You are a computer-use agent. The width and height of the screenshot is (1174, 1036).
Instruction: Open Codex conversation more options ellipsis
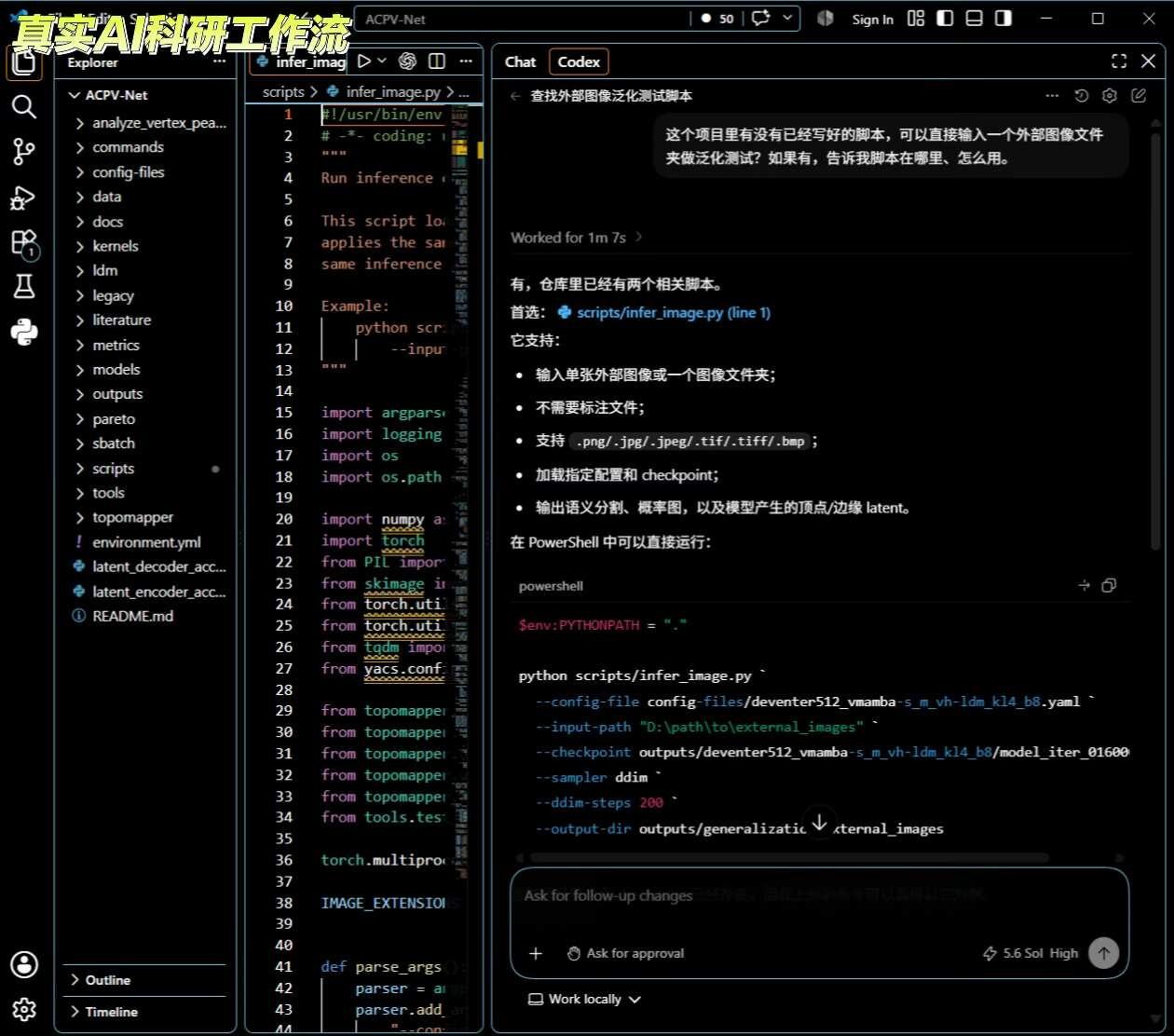tap(1052, 96)
